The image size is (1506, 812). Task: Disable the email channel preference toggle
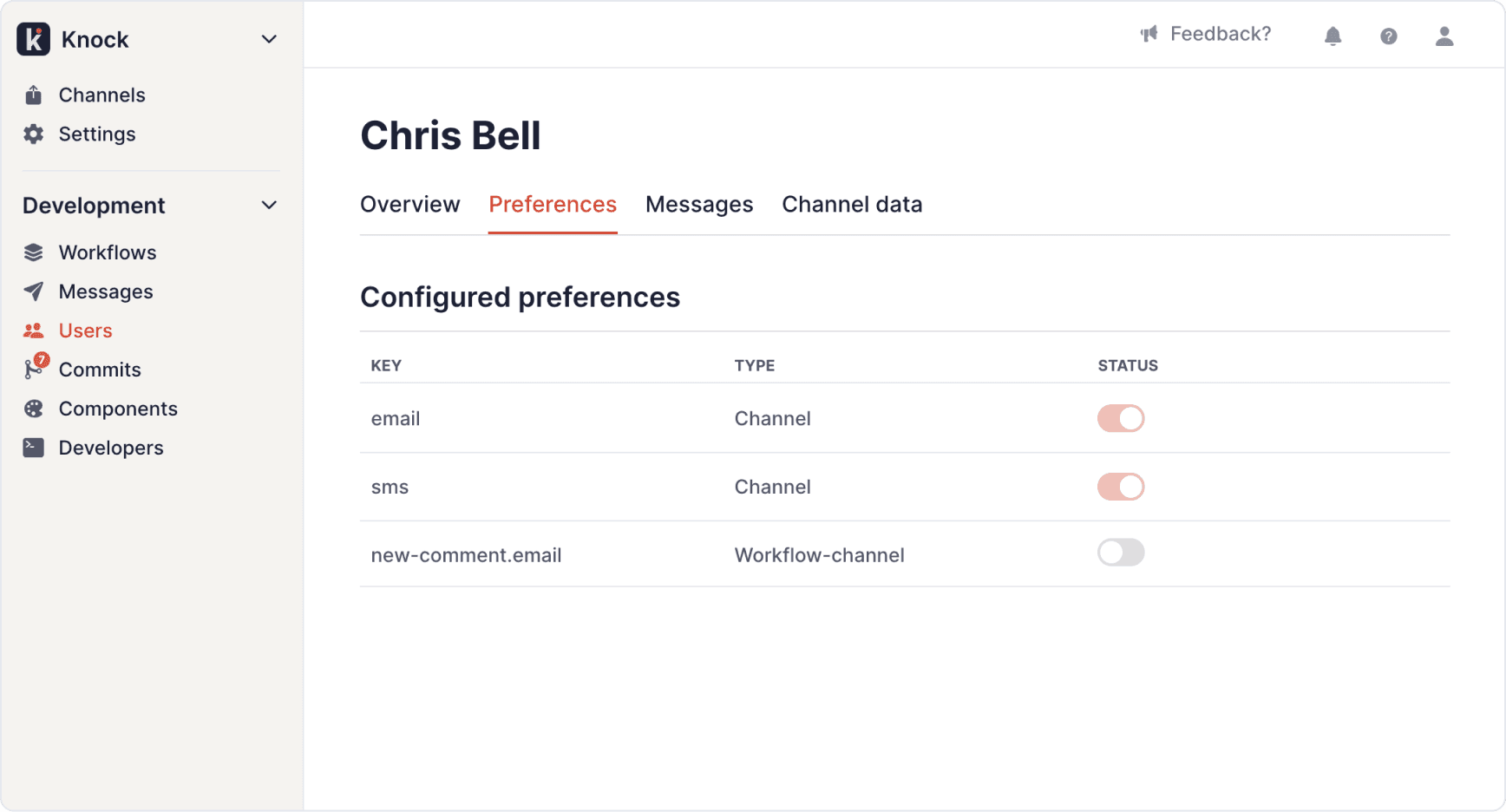(1120, 418)
